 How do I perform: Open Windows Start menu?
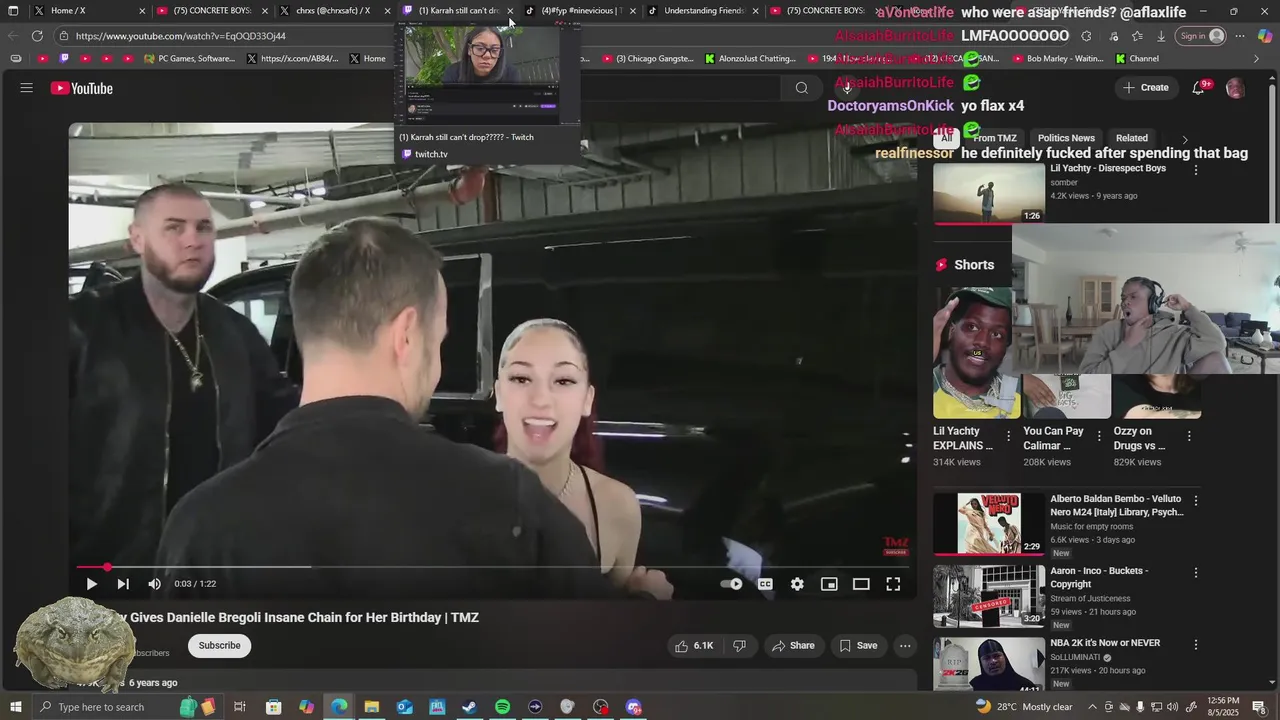(15, 707)
